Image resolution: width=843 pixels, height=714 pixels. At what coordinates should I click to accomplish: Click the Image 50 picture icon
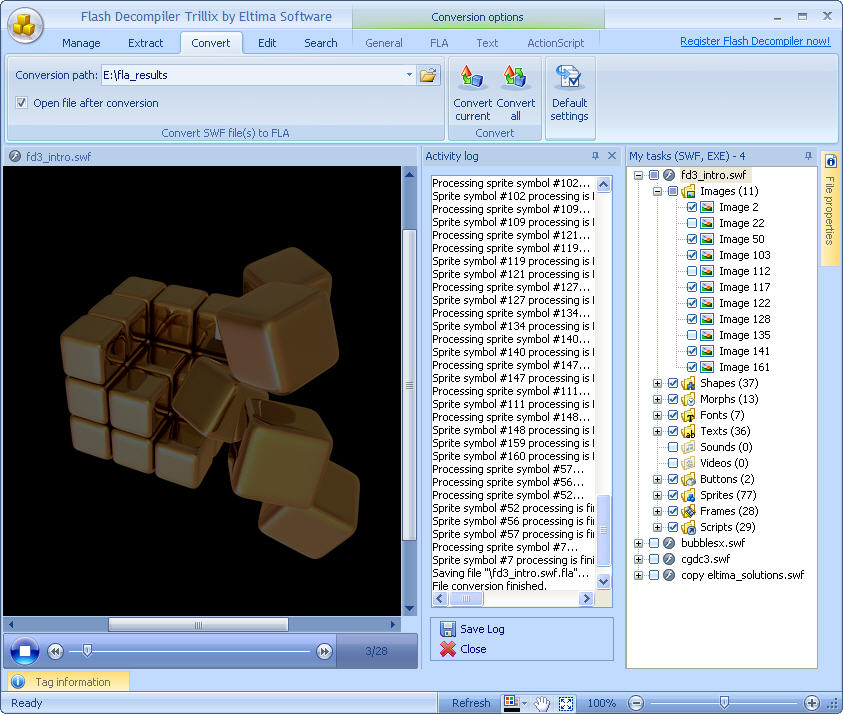pos(708,239)
